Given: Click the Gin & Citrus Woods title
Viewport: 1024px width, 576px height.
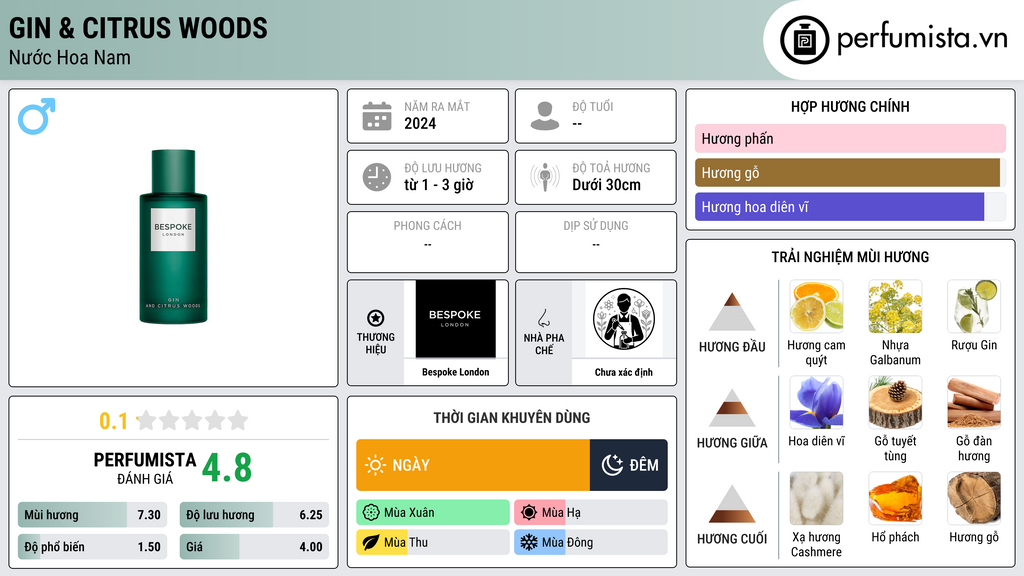Looking at the screenshot, I should 138,28.
